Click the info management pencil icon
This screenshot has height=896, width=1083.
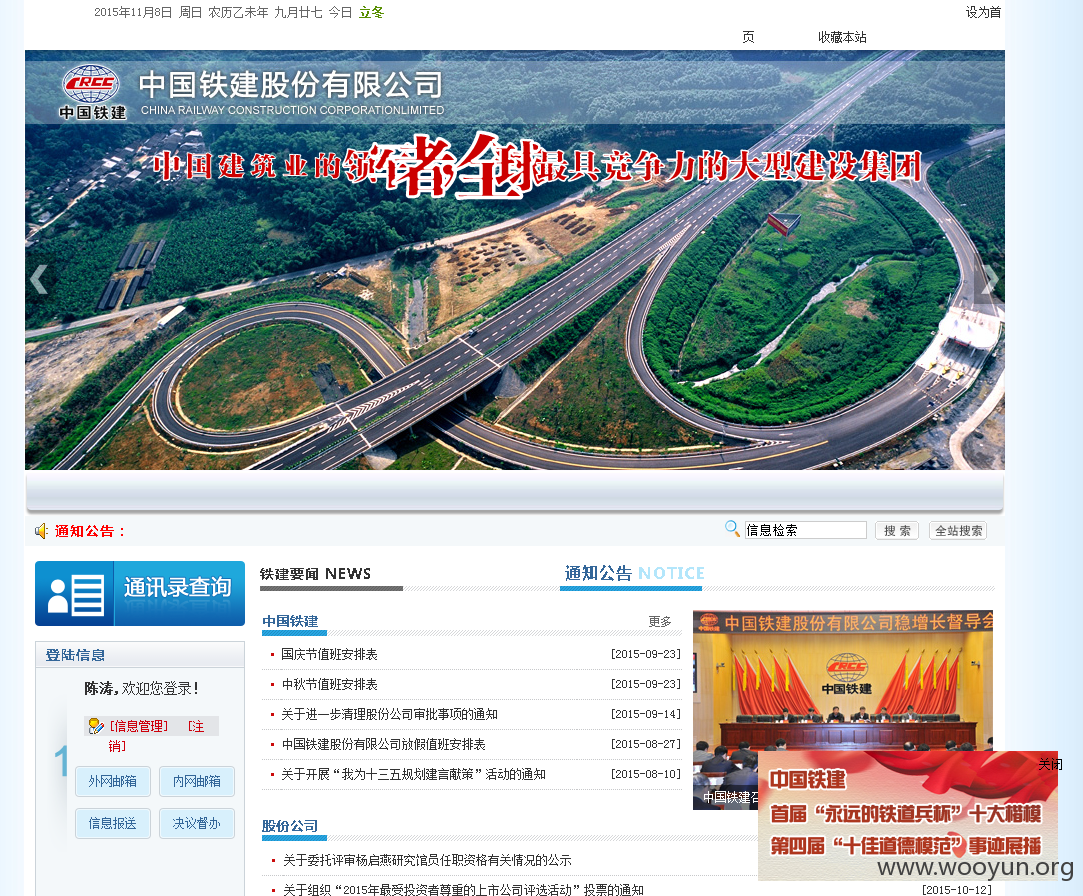[x=95, y=726]
